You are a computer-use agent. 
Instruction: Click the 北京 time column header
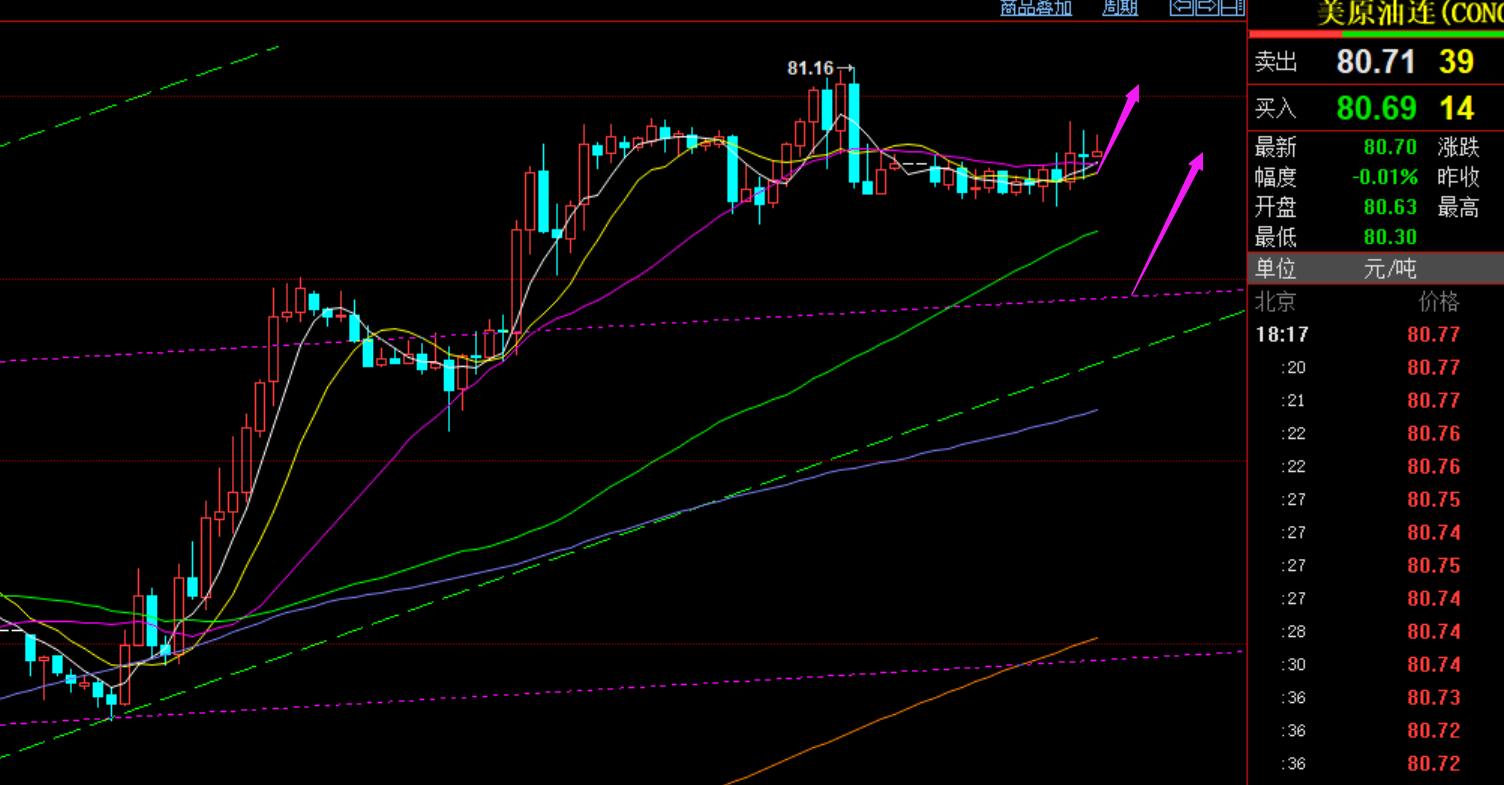pyautogui.click(x=1276, y=301)
